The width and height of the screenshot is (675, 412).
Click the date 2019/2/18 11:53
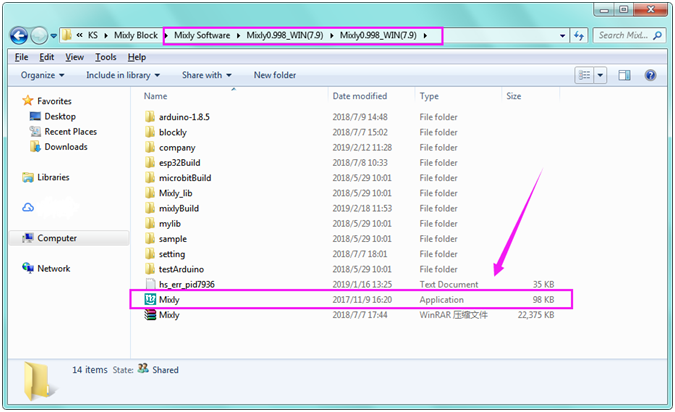point(362,208)
